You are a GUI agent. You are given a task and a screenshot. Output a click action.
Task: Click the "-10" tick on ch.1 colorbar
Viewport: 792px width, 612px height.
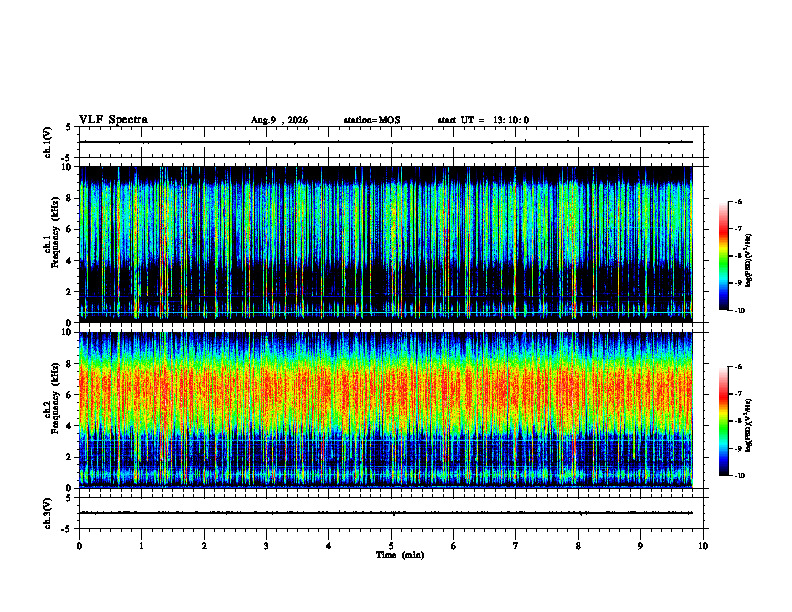click(x=739, y=311)
